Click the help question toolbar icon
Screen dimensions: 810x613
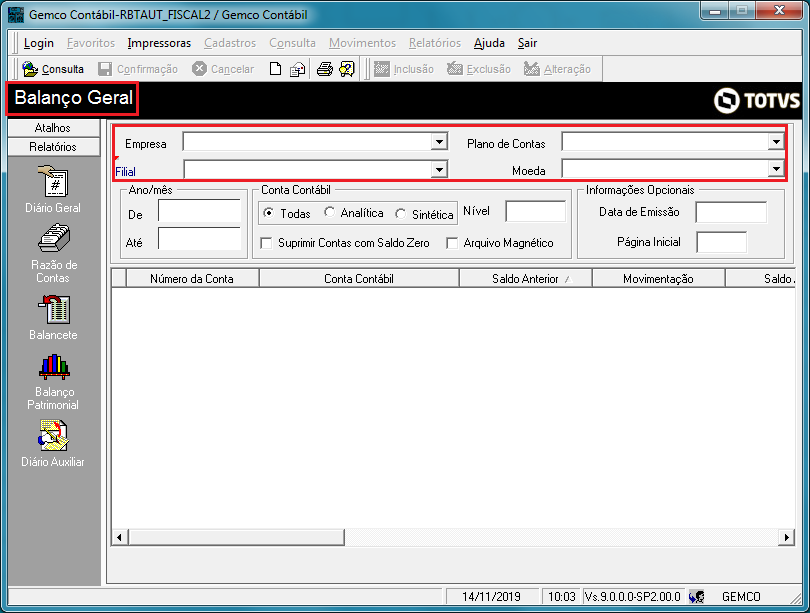point(347,69)
